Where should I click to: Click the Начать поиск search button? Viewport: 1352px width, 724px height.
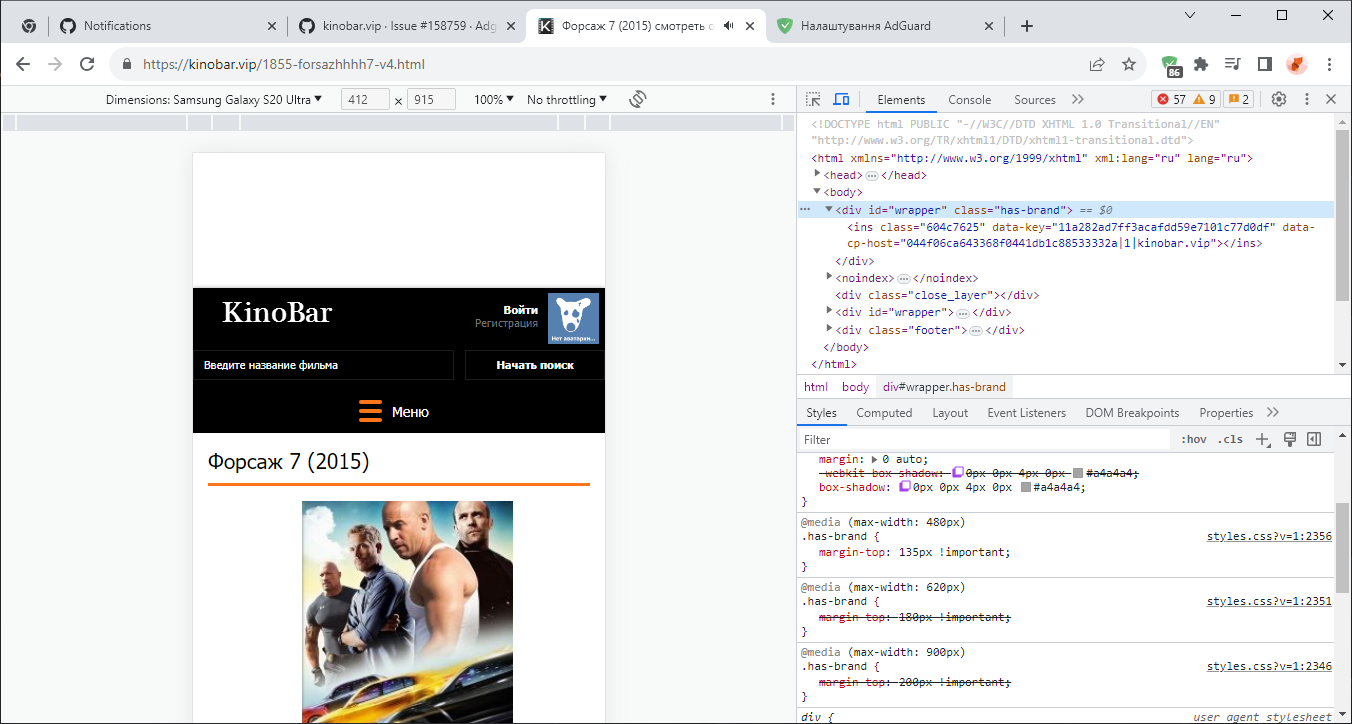pos(534,365)
